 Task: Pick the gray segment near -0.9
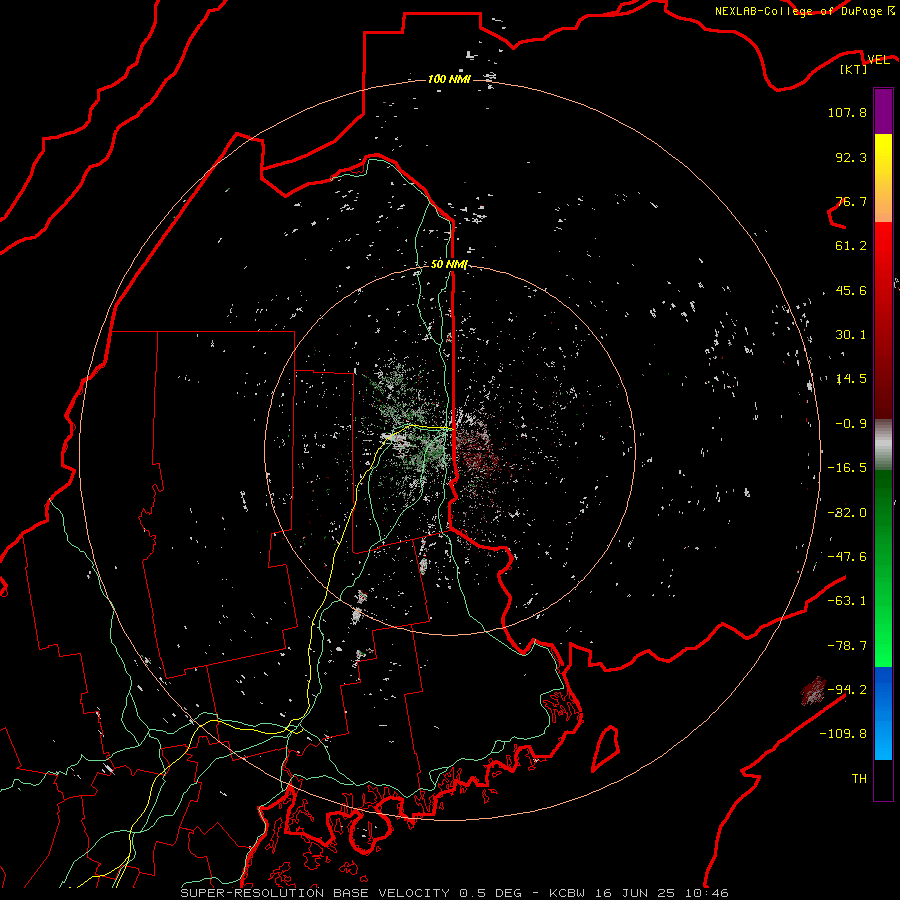[x=883, y=445]
